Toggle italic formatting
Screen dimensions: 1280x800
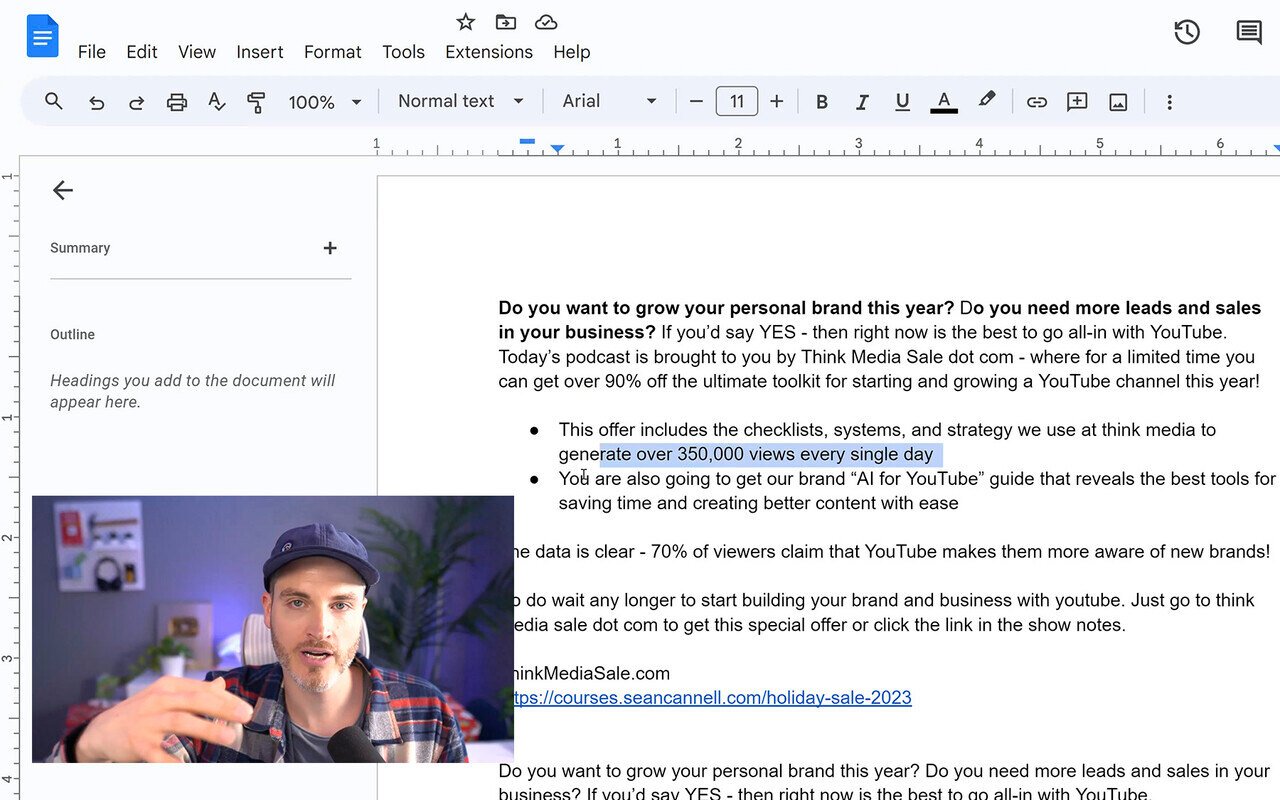862,102
